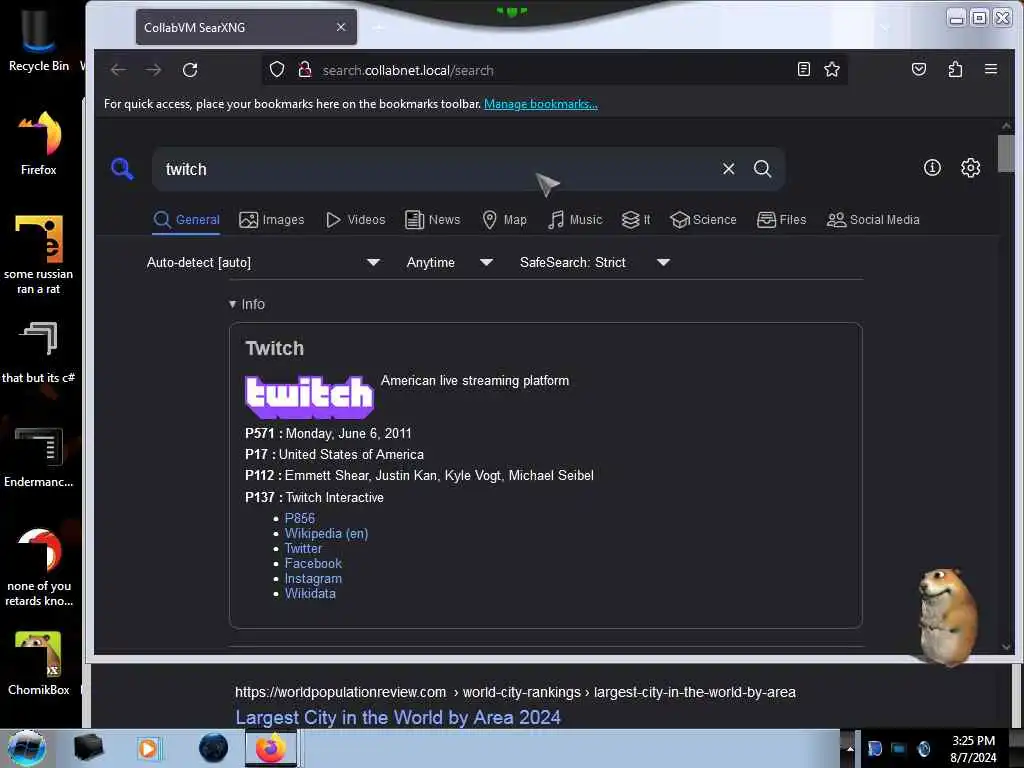Open Manage bookmarks link

(x=541, y=104)
